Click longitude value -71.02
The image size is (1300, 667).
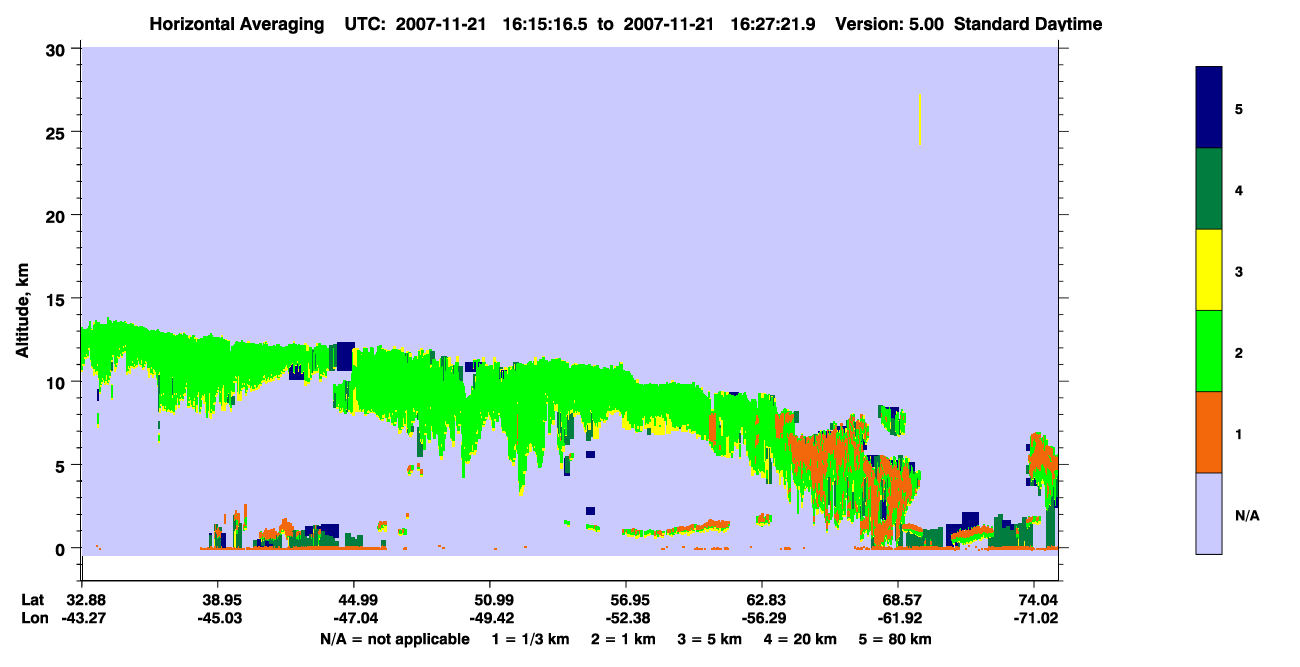pos(1034,619)
